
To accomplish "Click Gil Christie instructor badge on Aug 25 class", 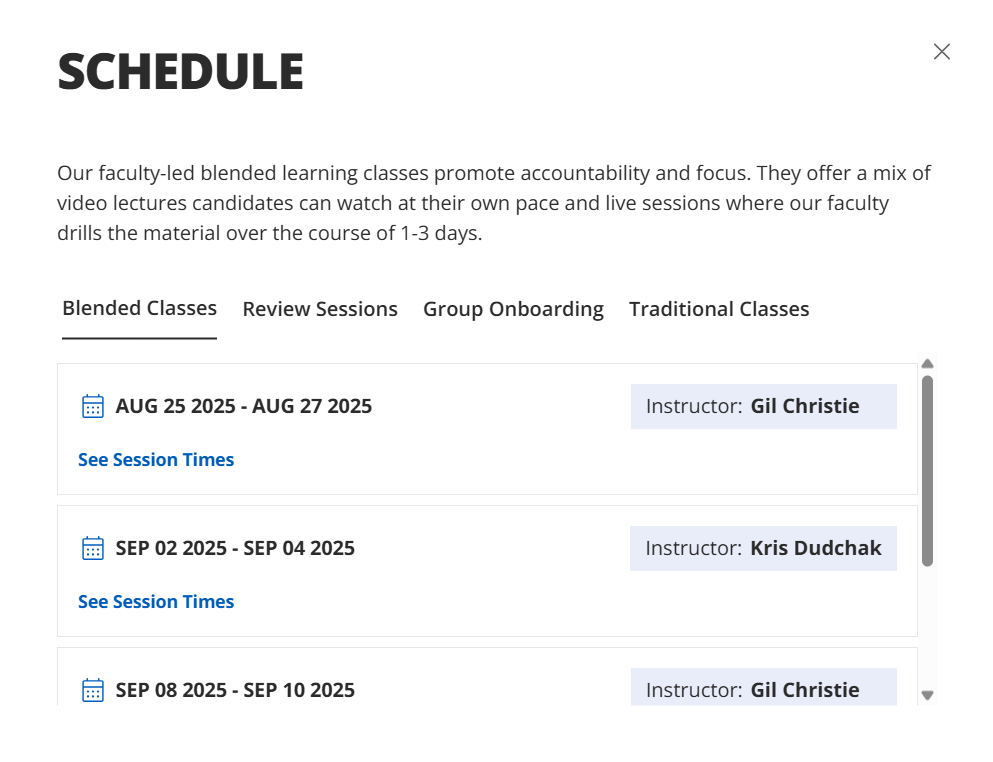I will click(763, 406).
